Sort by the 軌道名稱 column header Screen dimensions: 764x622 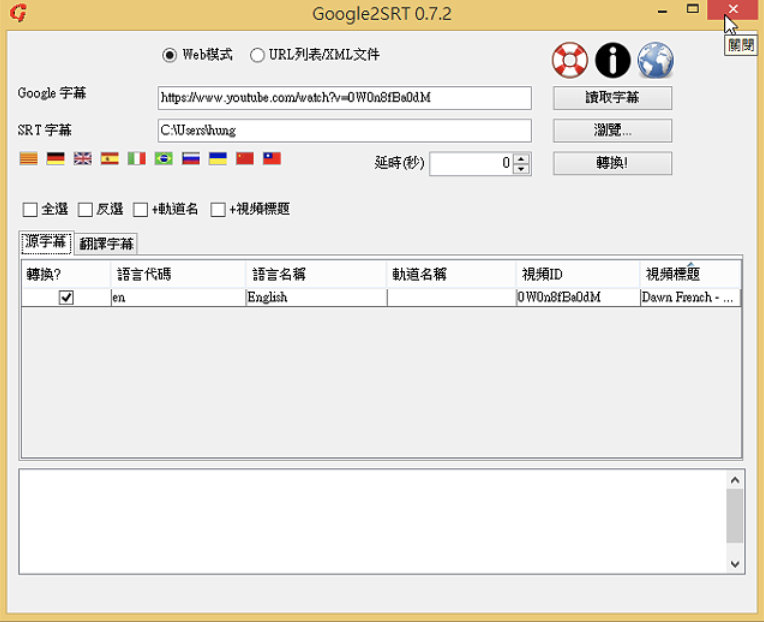pyautogui.click(x=451, y=274)
